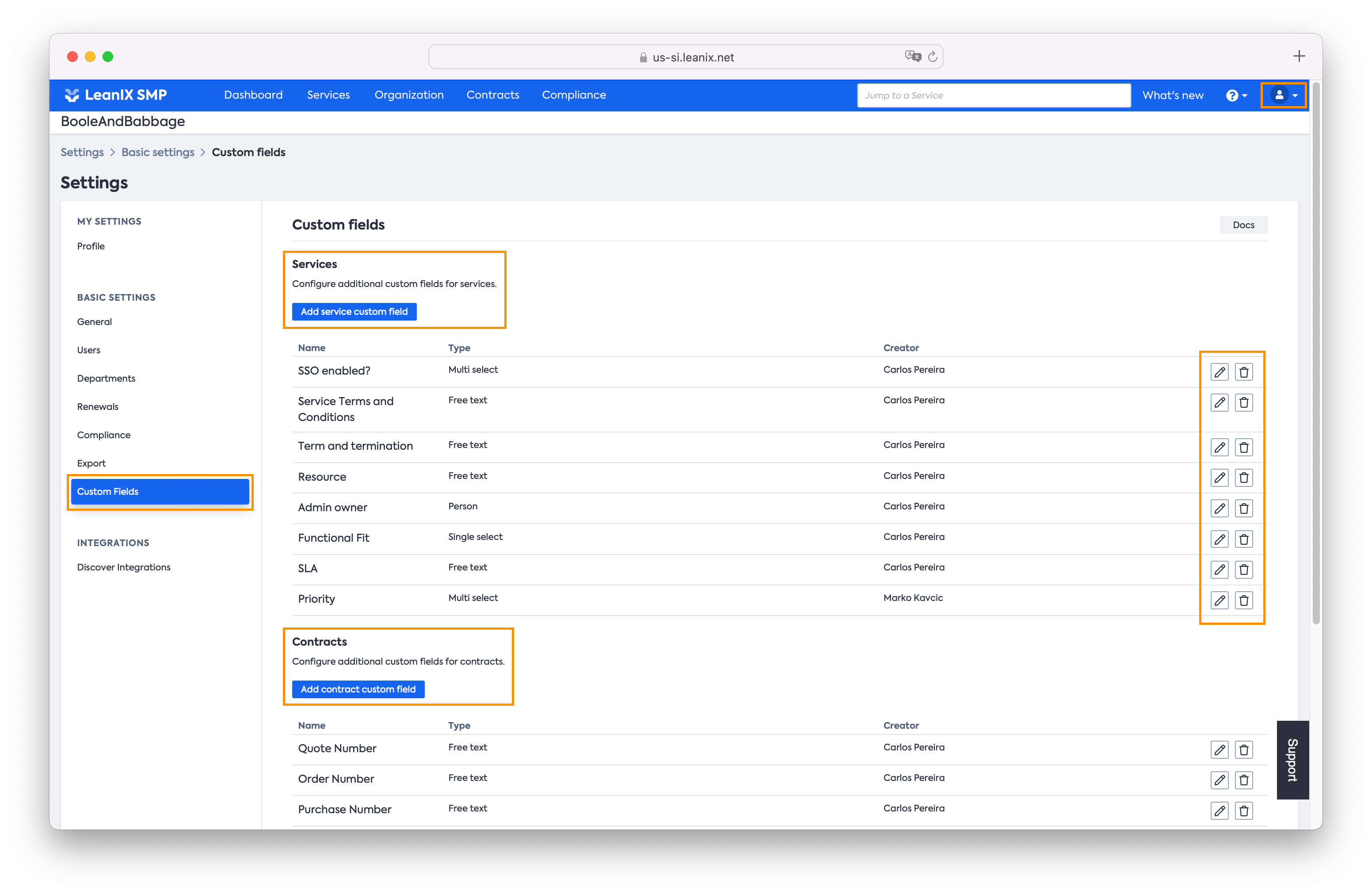Open Renewals settings page
Image resolution: width=1372 pixels, height=895 pixels.
[97, 406]
